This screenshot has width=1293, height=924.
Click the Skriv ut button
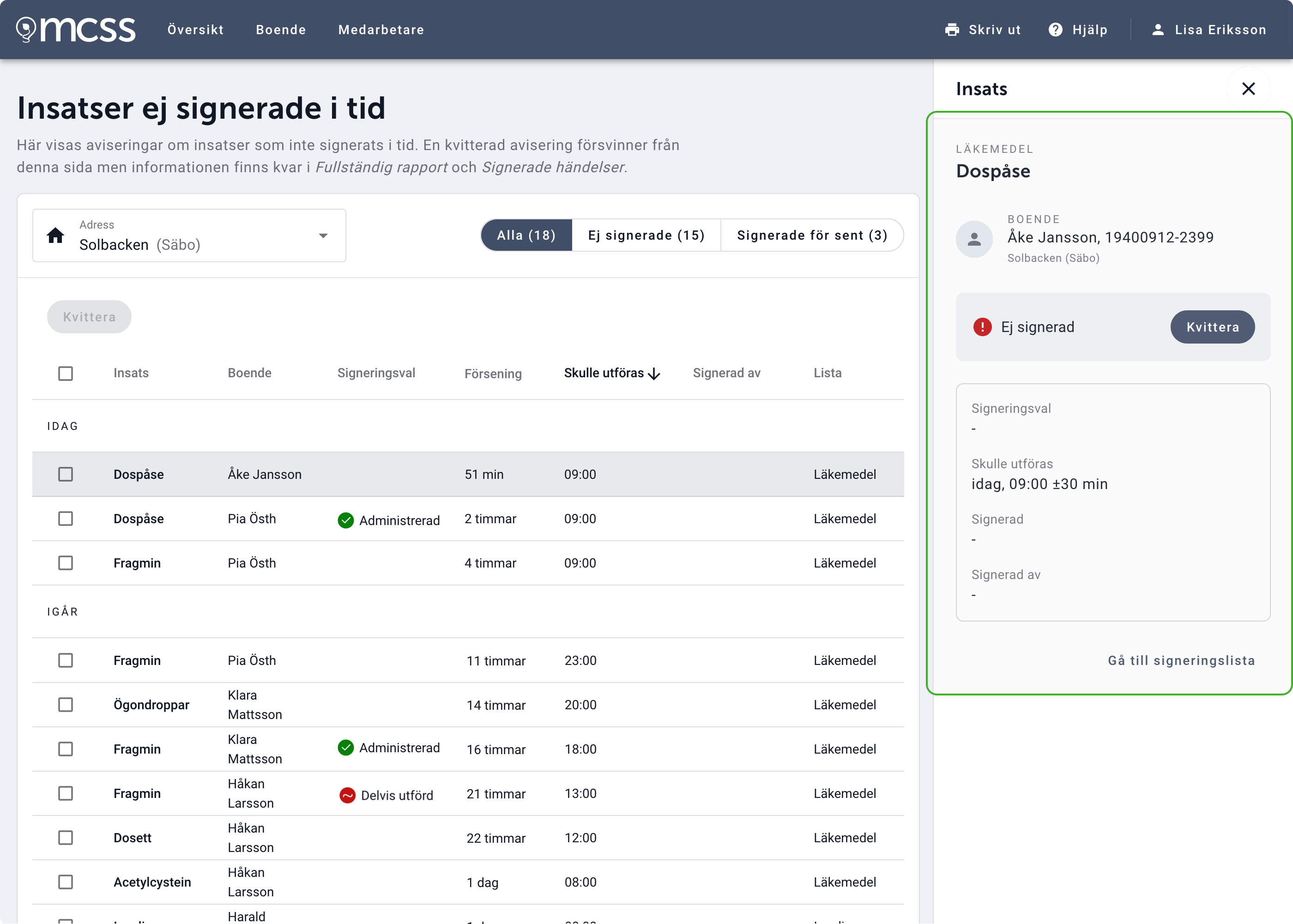coord(983,30)
